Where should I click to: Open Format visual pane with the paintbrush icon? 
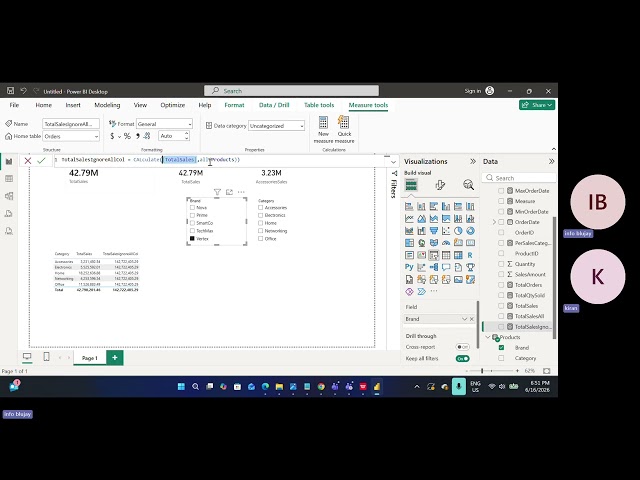coord(440,185)
